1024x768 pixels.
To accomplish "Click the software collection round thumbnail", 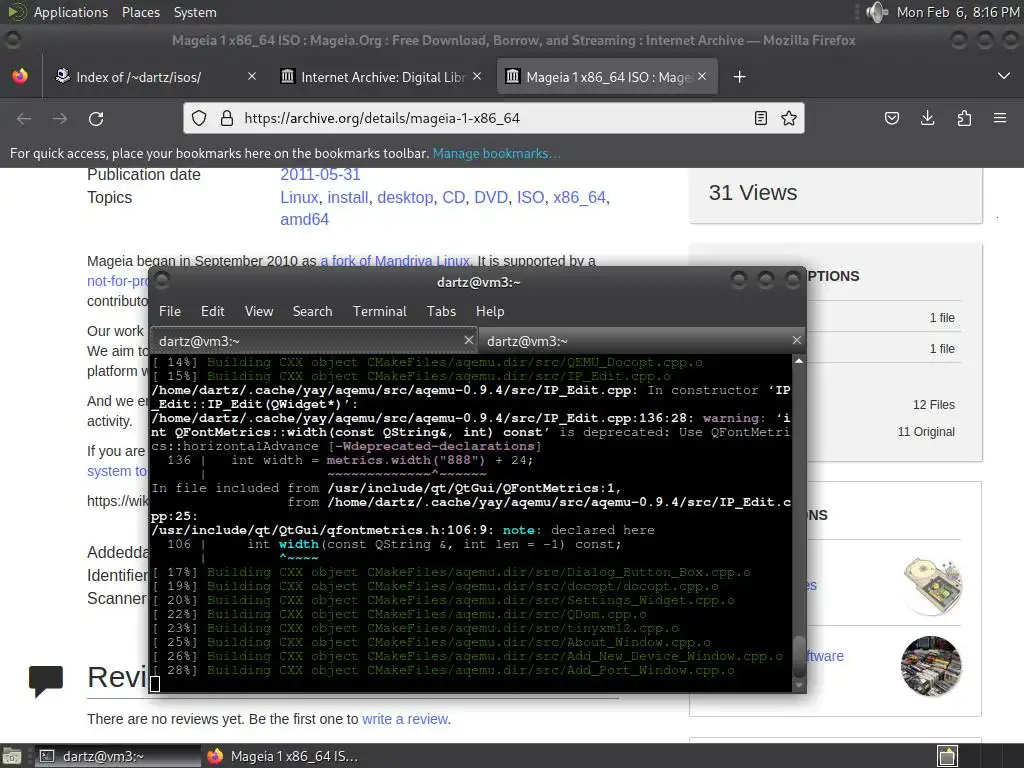I will click(x=931, y=666).
